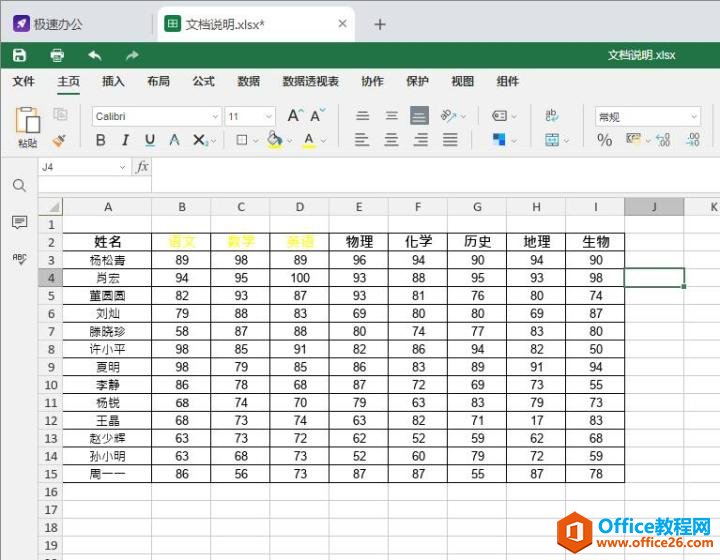The width and height of the screenshot is (720, 560).
Task: Toggle bold formatting
Action: pos(101,140)
